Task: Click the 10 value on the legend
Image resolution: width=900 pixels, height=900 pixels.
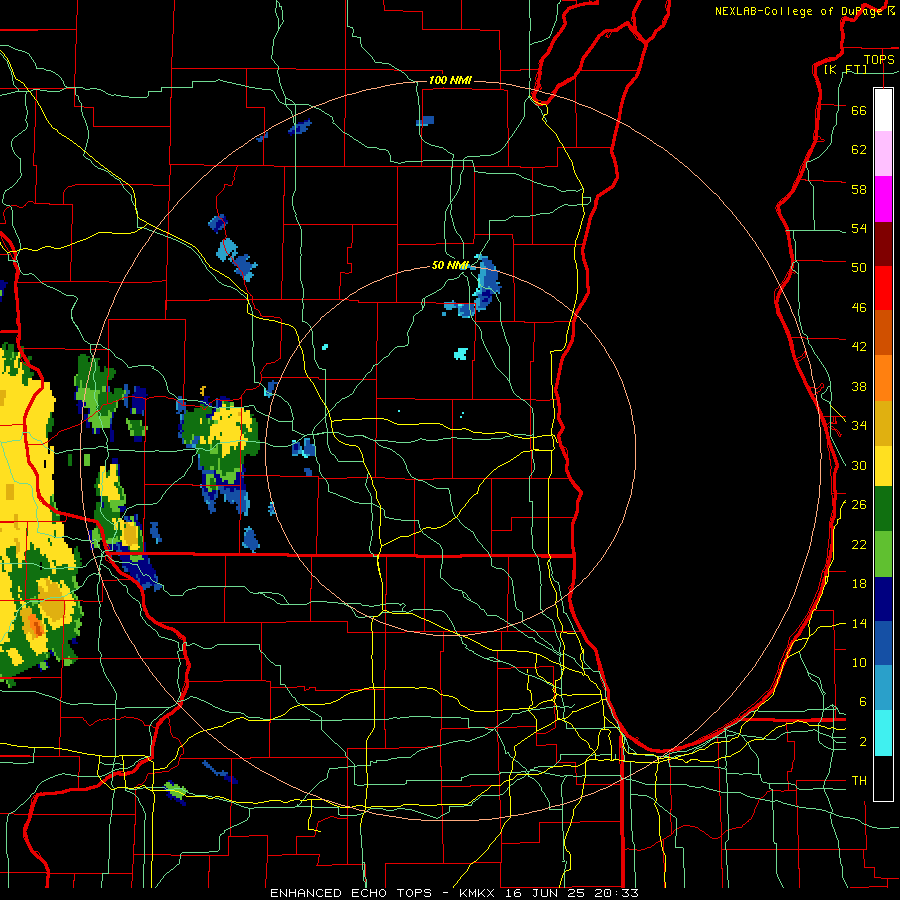Action: tap(859, 662)
